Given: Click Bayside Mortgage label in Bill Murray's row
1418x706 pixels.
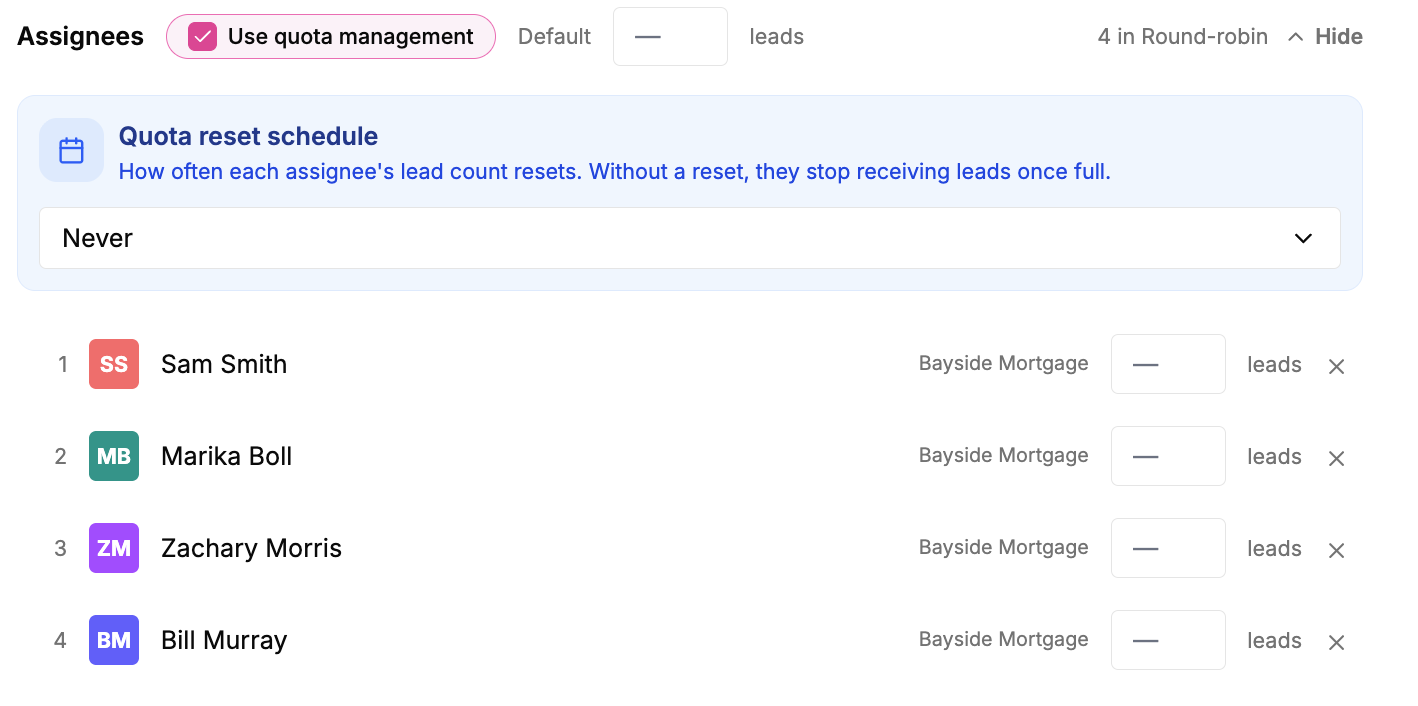Looking at the screenshot, I should coord(1004,639).
